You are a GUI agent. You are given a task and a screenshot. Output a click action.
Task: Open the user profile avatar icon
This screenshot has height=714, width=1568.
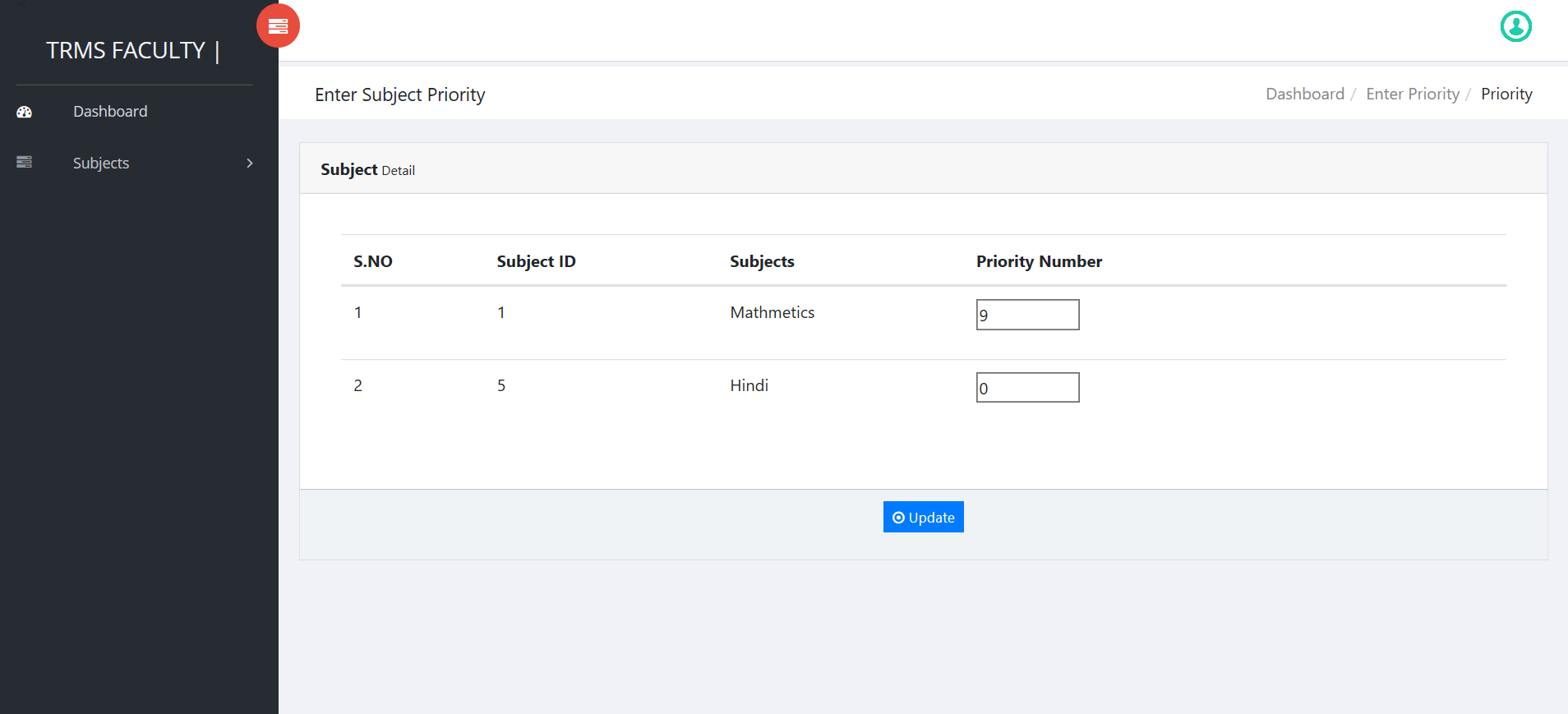tap(1515, 26)
